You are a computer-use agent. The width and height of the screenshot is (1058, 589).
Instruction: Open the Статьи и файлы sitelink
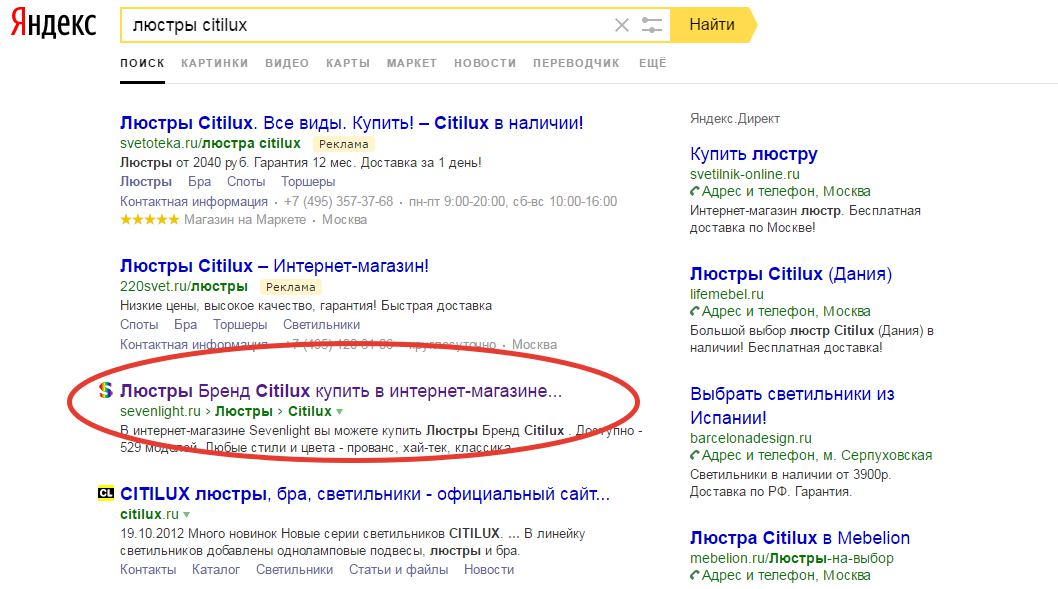tap(398, 569)
